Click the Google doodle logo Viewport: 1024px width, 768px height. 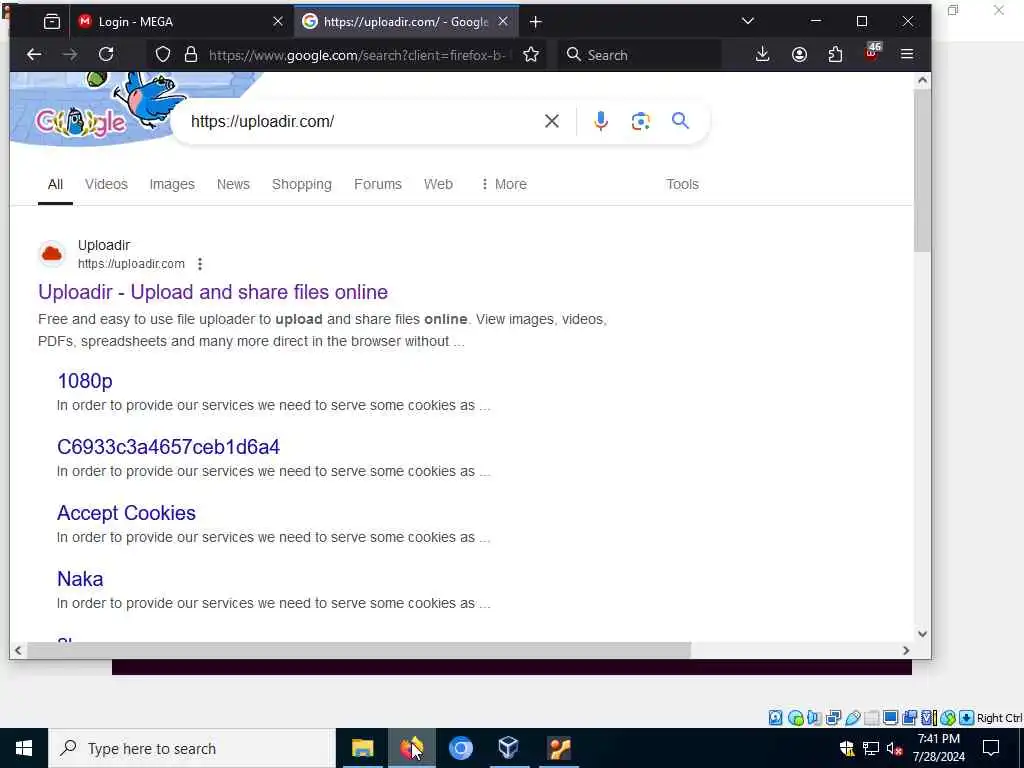(x=80, y=122)
